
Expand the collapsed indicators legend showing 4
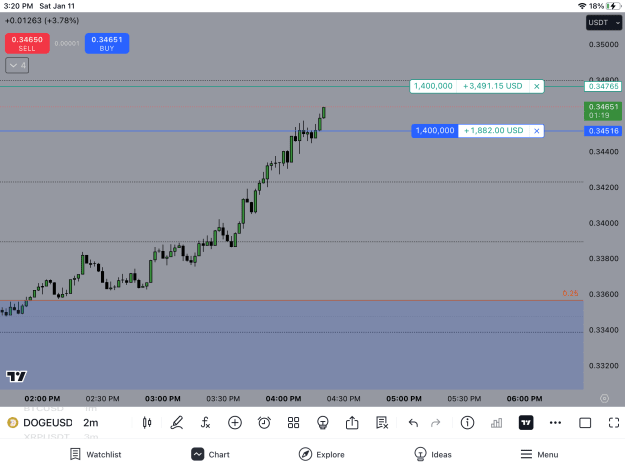(x=17, y=65)
